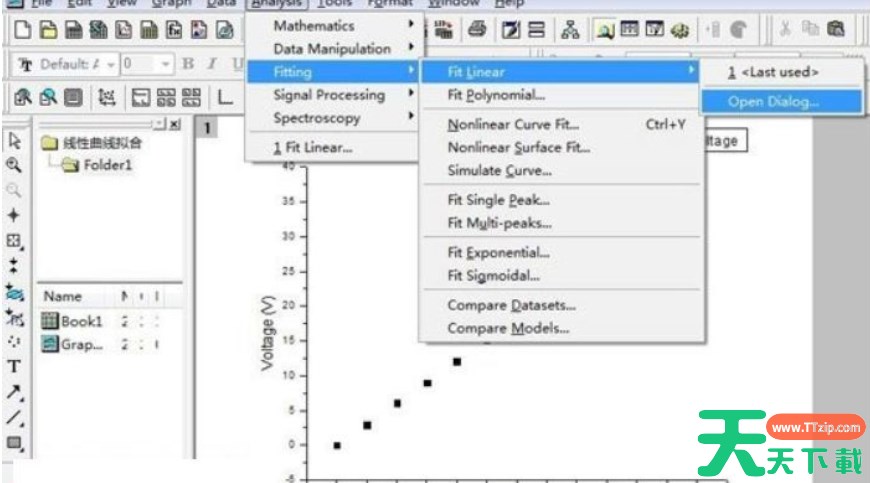The height and width of the screenshot is (483, 870).
Task: Click the Merge graph windows icon
Action: (191, 98)
